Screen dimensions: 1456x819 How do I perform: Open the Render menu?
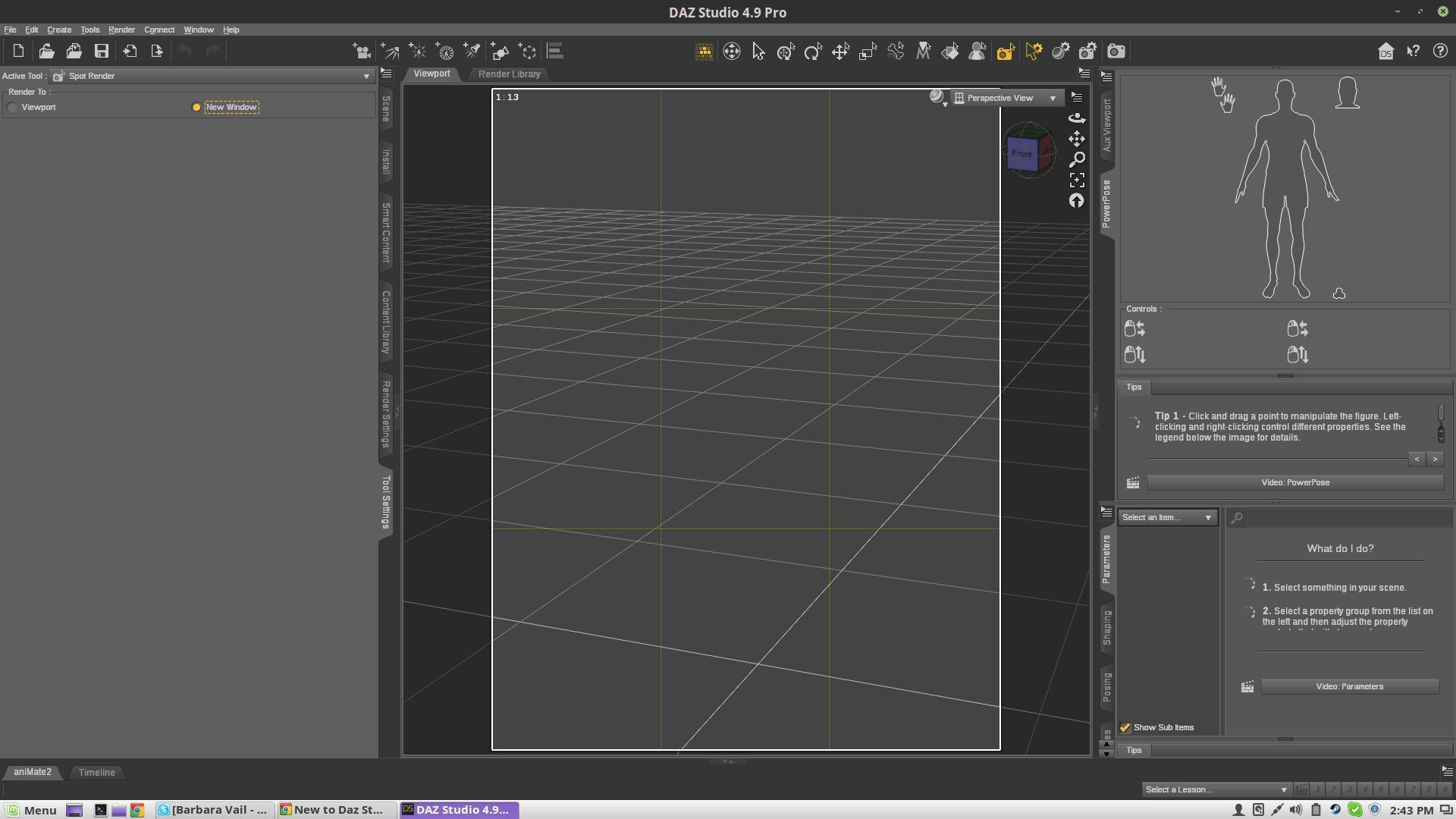tap(121, 30)
